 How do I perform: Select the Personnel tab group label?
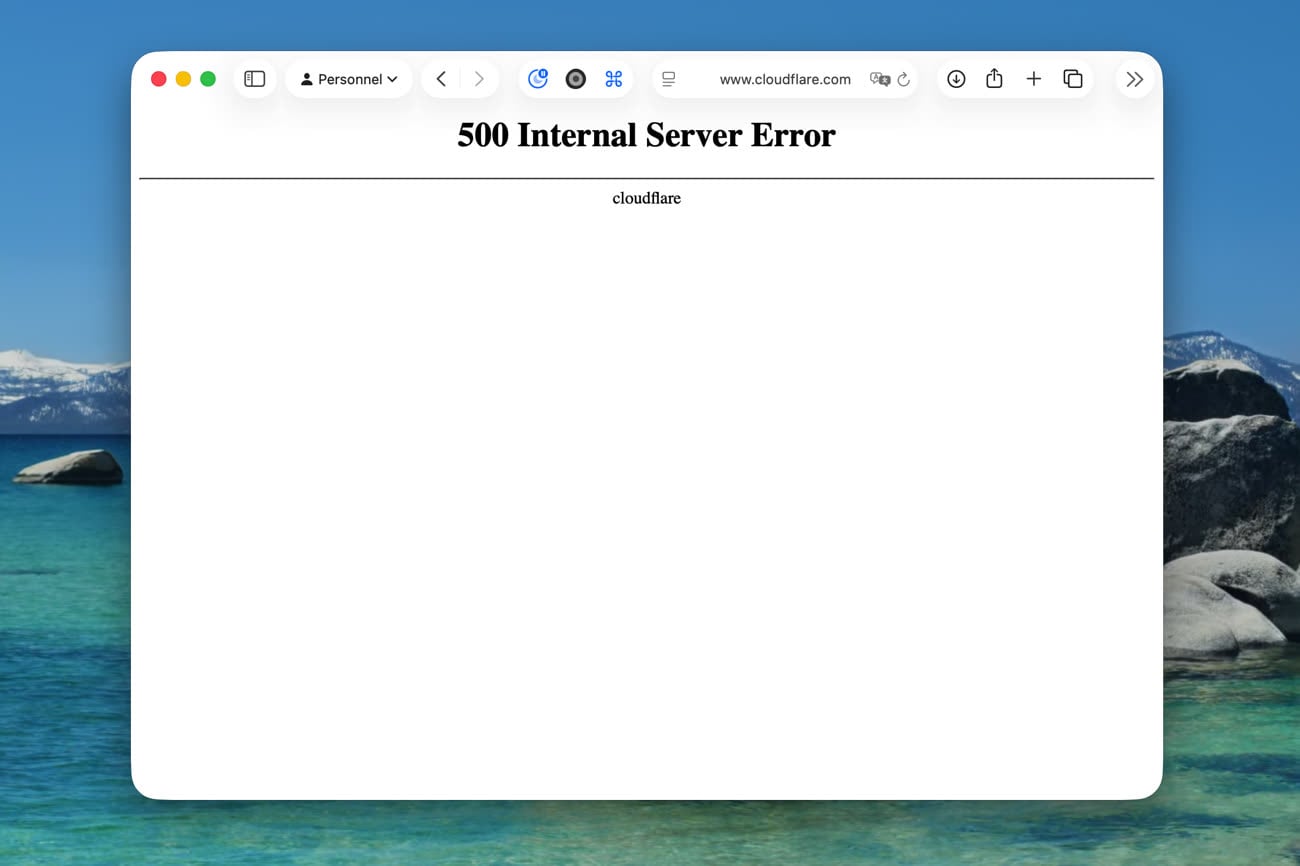click(x=351, y=78)
